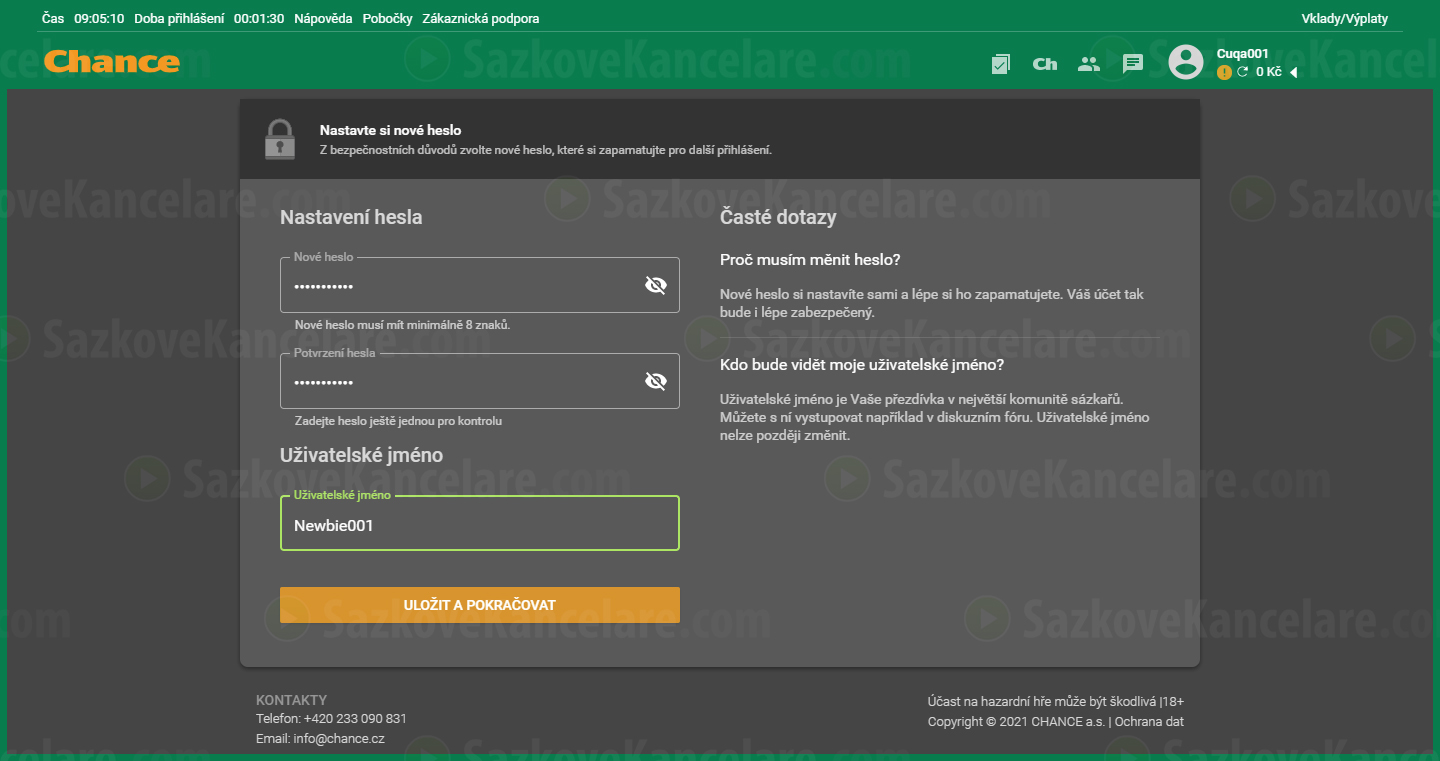
Task: Click the user avatar icon
Action: tap(1186, 62)
